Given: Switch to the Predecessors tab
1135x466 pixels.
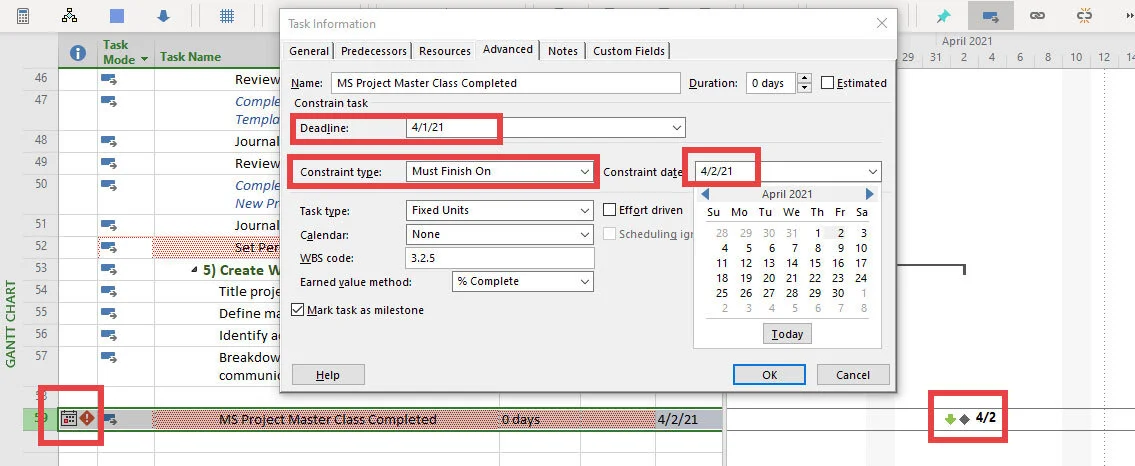Looking at the screenshot, I should click(374, 51).
